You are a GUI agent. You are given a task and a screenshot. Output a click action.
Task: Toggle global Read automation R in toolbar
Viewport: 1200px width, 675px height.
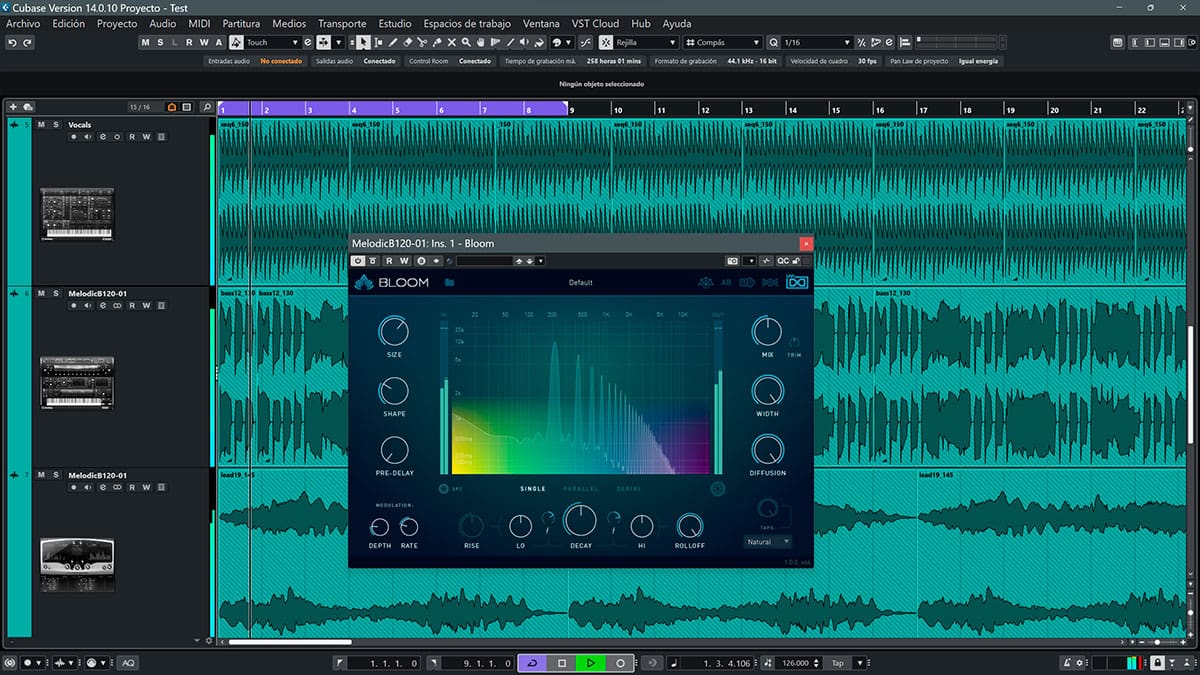[x=189, y=43]
